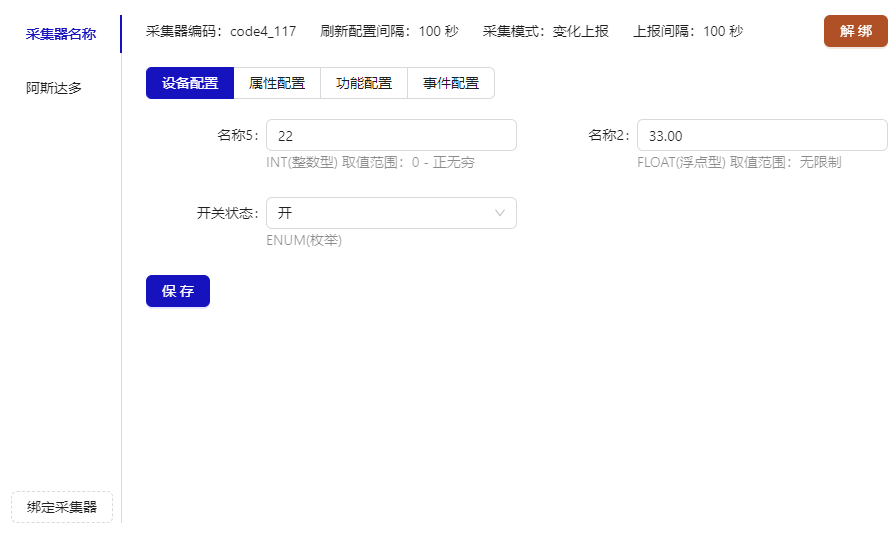Click the FLOAT(浮点型) range hint text
Viewport: 890px width, 533px height.
tap(739, 162)
